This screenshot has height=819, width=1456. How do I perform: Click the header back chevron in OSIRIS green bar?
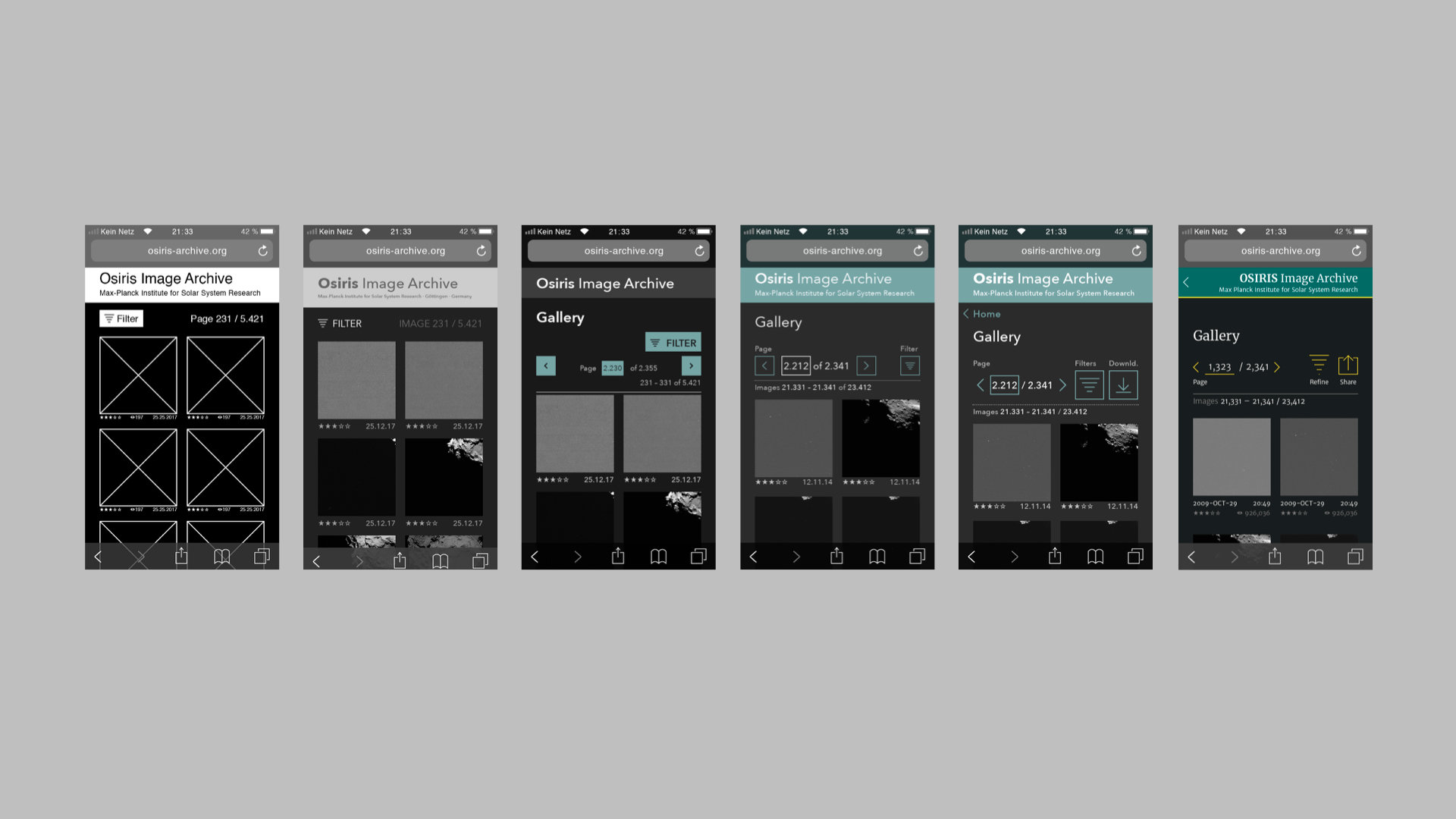tap(1187, 282)
